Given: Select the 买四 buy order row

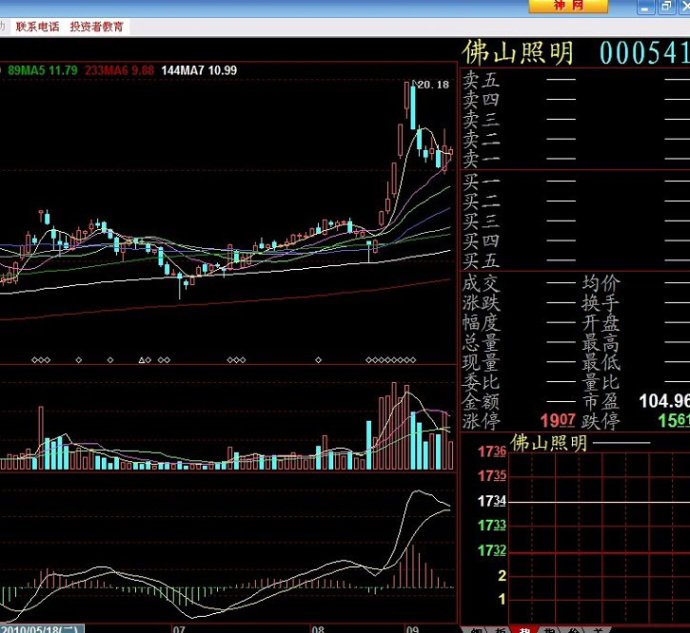Looking at the screenshot, I should 575,241.
